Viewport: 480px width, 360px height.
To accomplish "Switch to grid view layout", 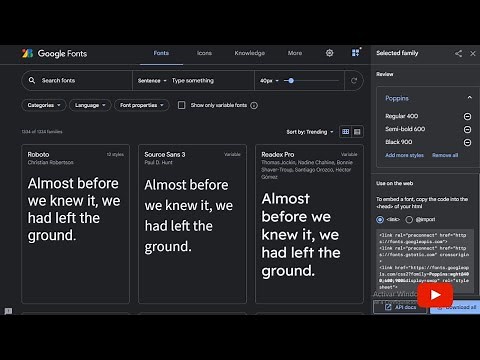I will tap(346, 132).
